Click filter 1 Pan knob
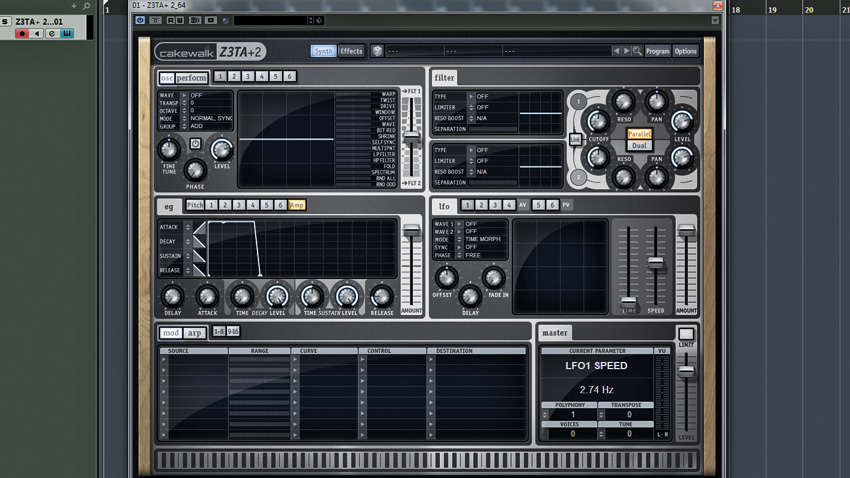850x478 pixels. tap(656, 101)
